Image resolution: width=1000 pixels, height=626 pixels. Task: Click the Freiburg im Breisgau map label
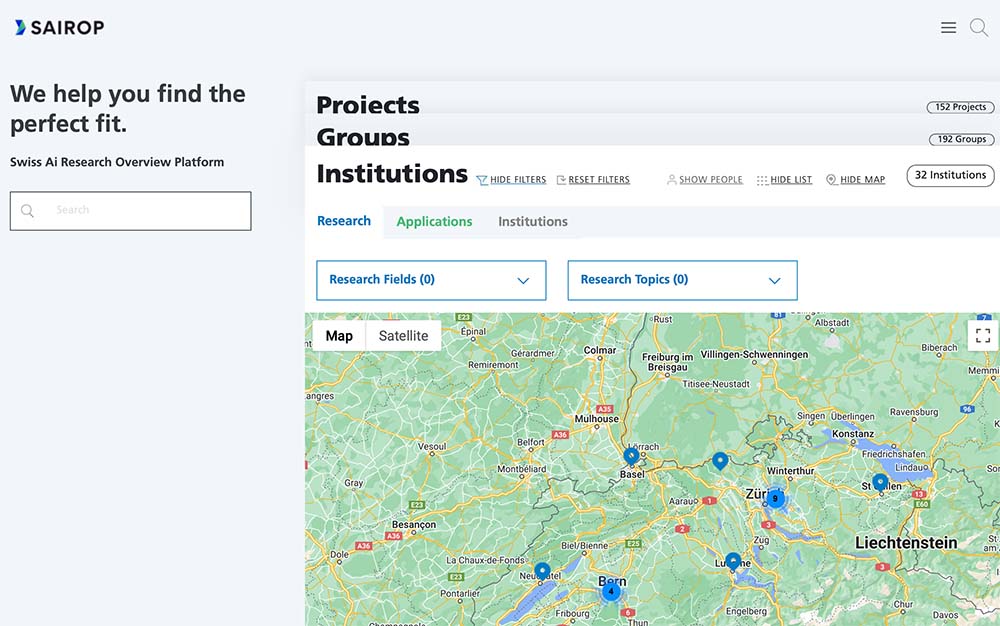pos(668,362)
